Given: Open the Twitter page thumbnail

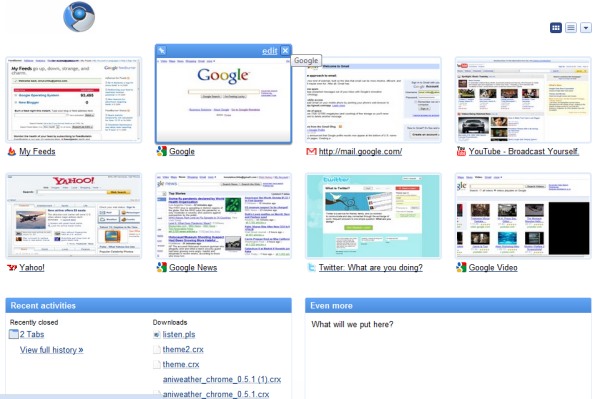Looking at the screenshot, I should [x=373, y=216].
